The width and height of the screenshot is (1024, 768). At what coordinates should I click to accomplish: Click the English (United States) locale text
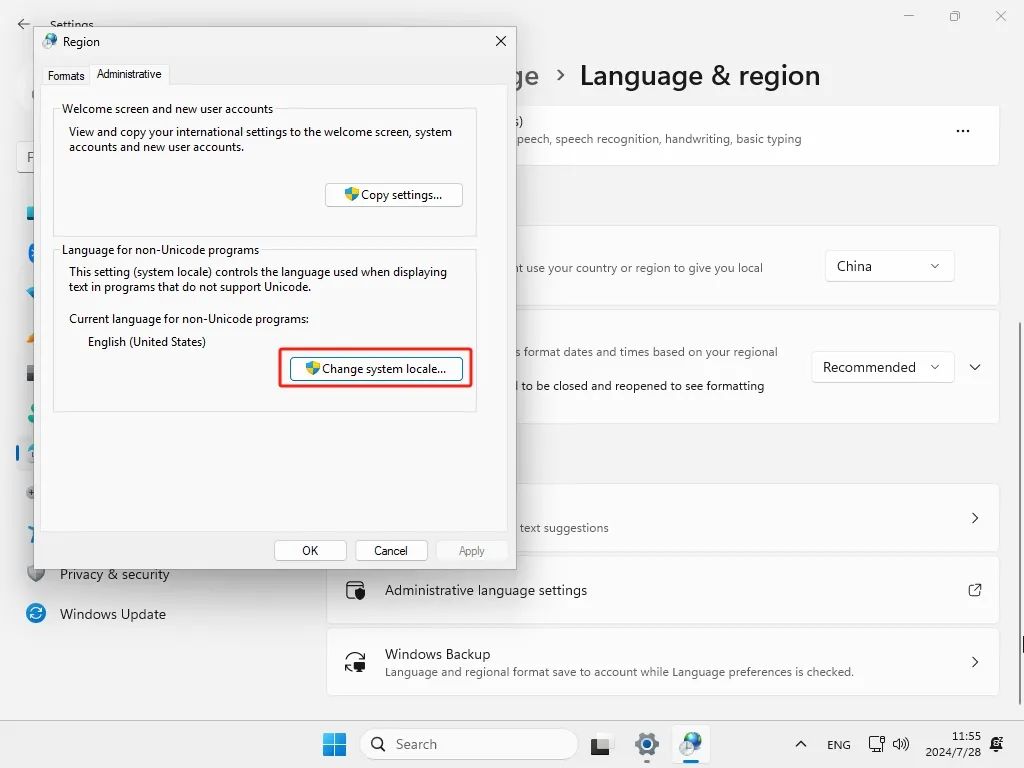[147, 342]
